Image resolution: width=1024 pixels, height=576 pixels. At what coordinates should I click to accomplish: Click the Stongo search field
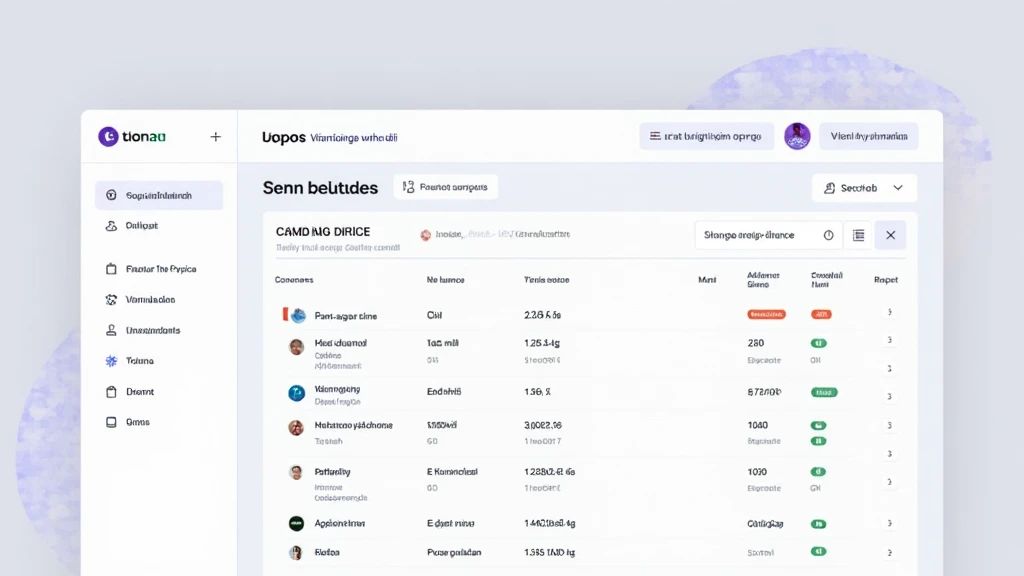tap(767, 235)
